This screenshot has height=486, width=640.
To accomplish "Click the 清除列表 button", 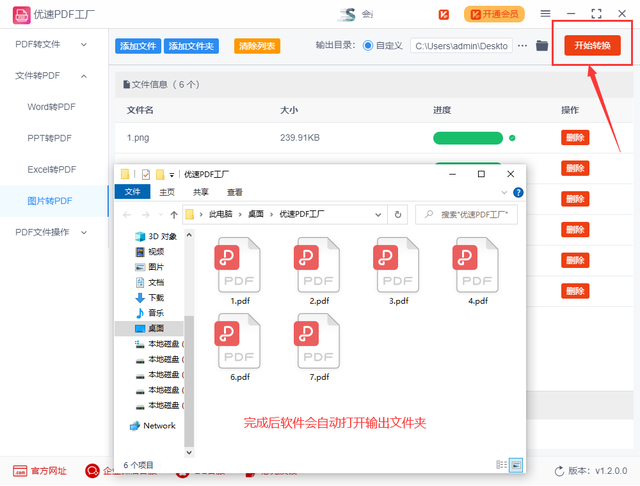I will (x=257, y=46).
